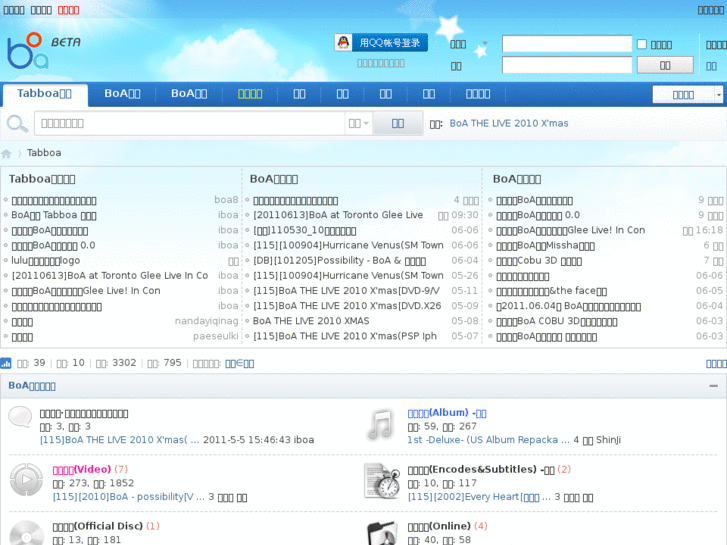This screenshot has width=727, height=545.
Task: Click the Encodes&Subtitles forum icon
Action: [x=380, y=480]
